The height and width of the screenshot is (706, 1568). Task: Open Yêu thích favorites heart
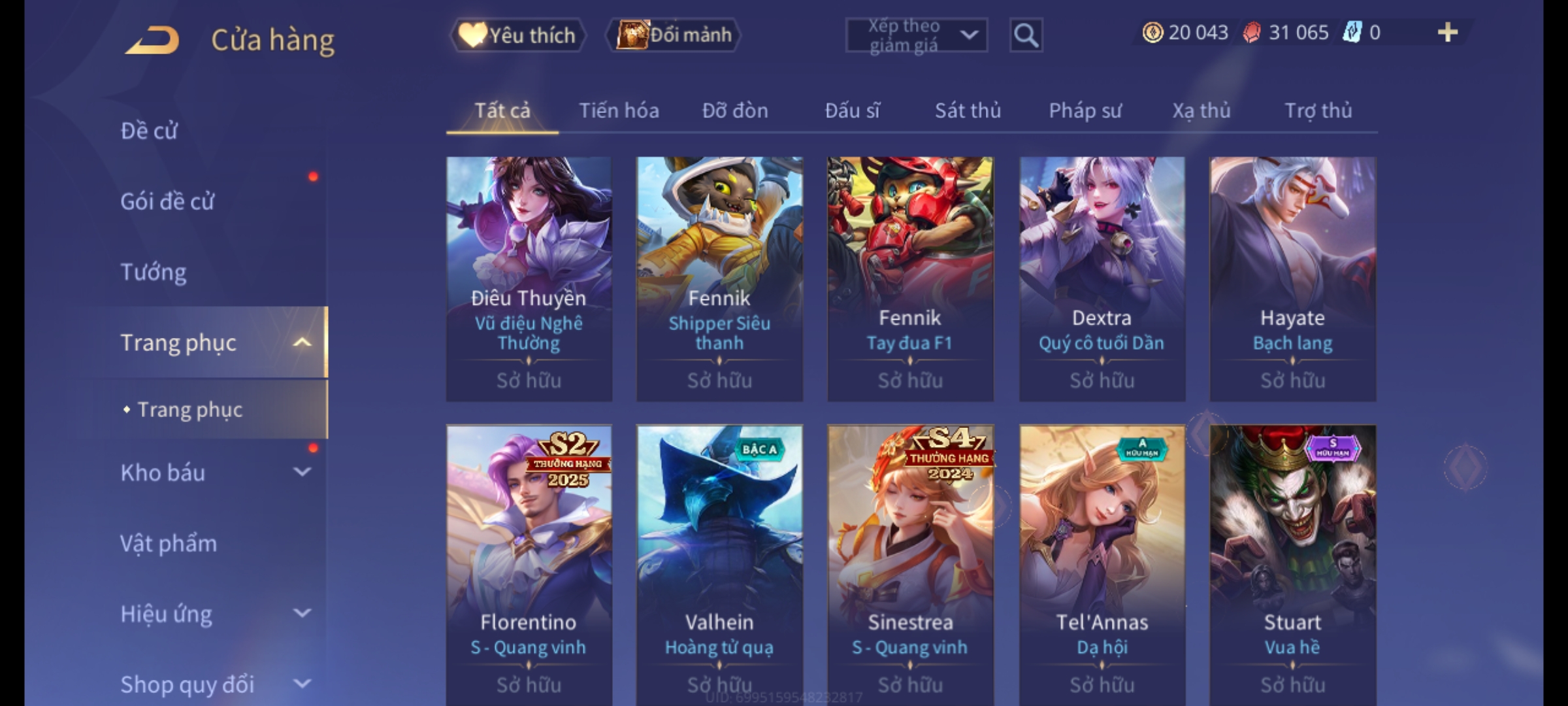coord(517,35)
